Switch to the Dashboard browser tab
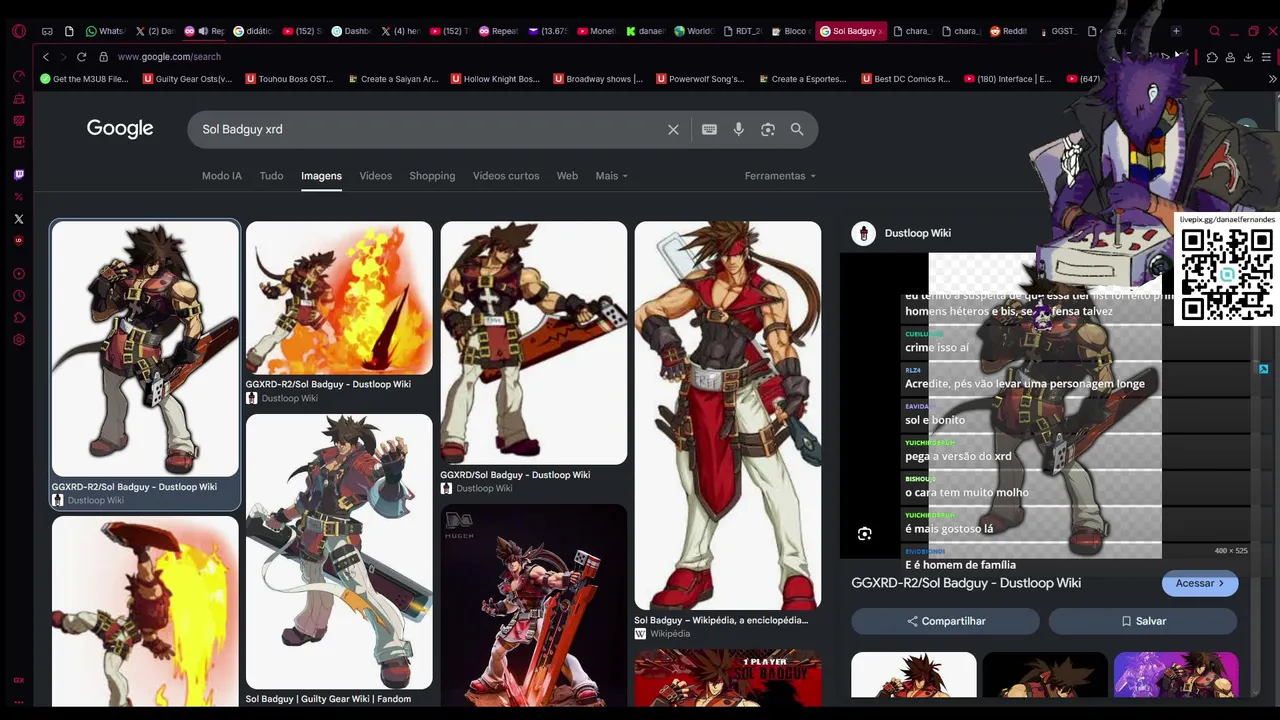This screenshot has height=720, width=1280. [351, 31]
